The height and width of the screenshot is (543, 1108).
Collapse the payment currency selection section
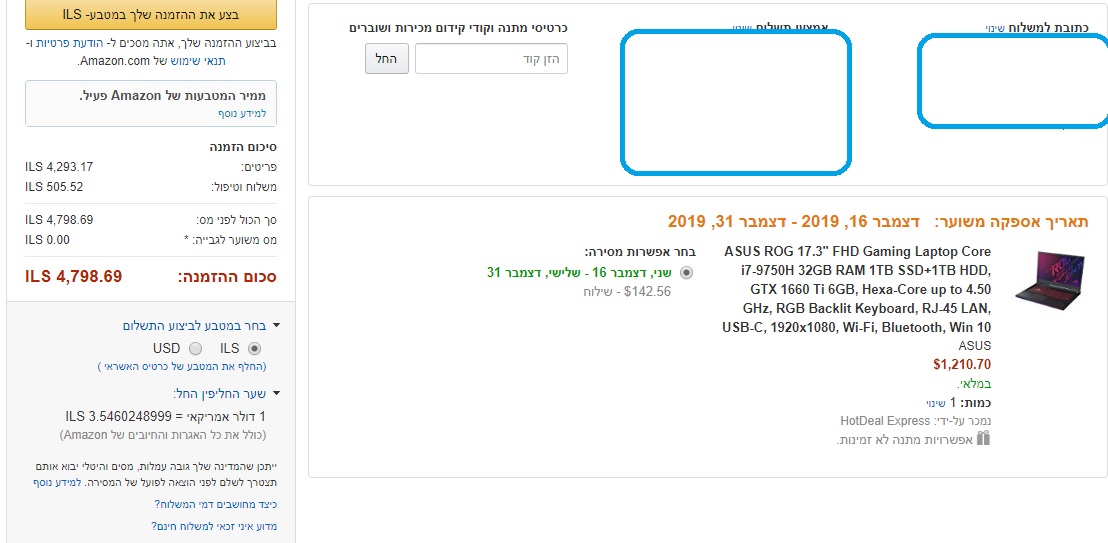(x=276, y=326)
